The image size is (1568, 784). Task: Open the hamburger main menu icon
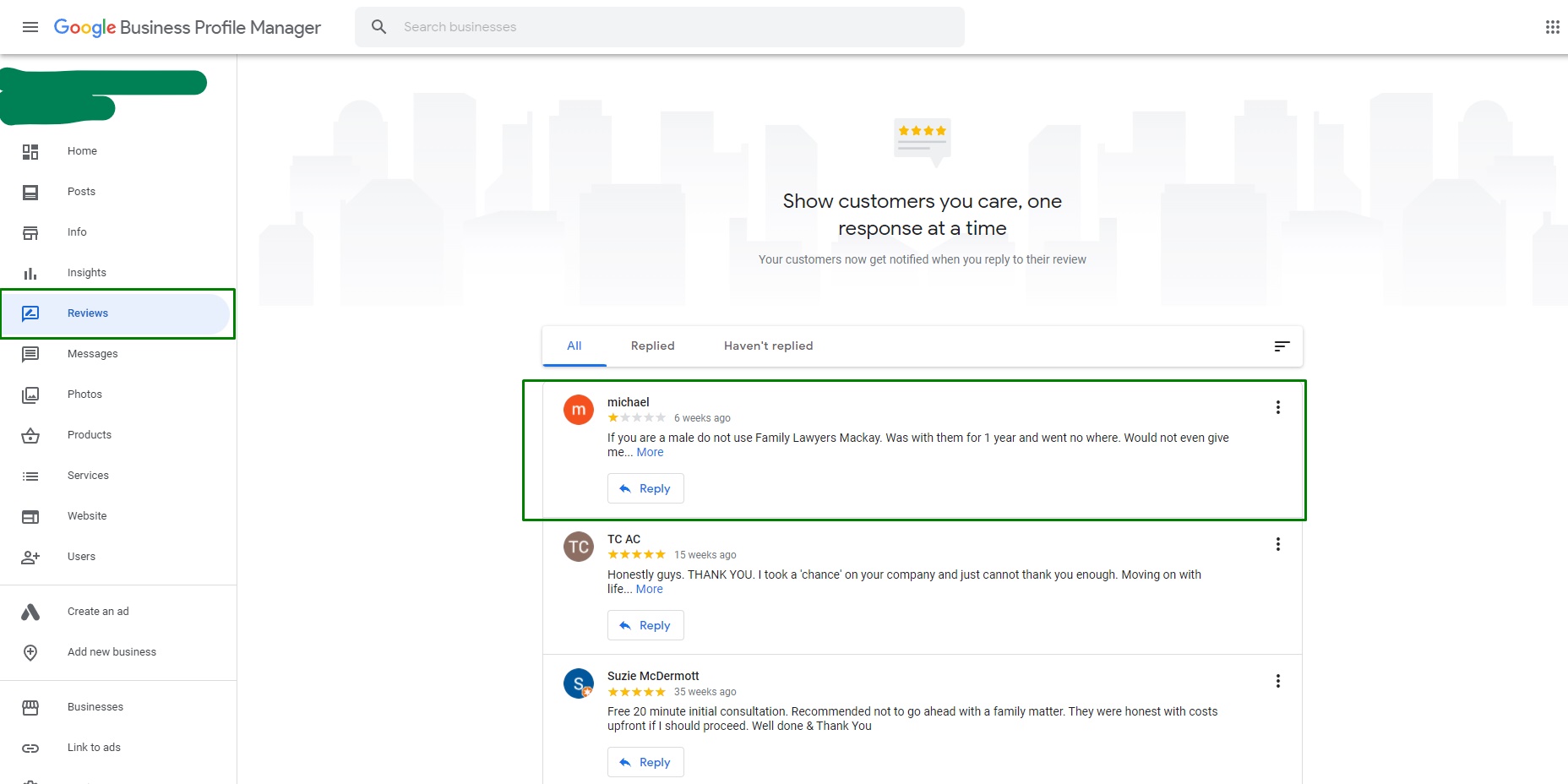pos(30,27)
